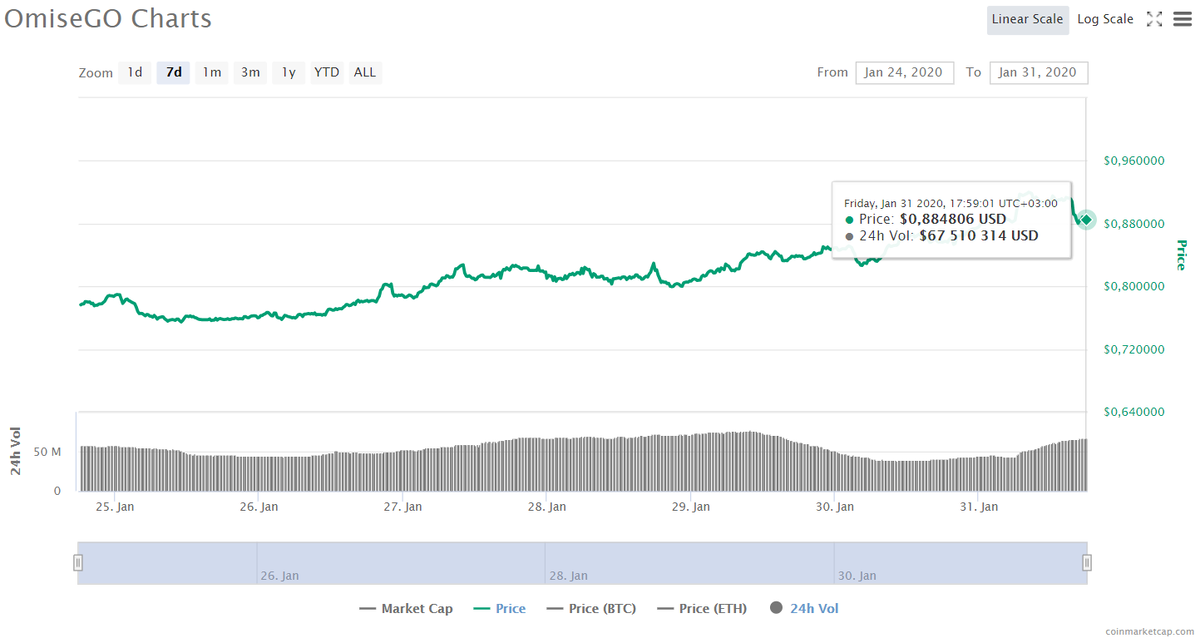Screen dimensions: 1200x643
Task: Set zoom to 1d
Action: (135, 72)
